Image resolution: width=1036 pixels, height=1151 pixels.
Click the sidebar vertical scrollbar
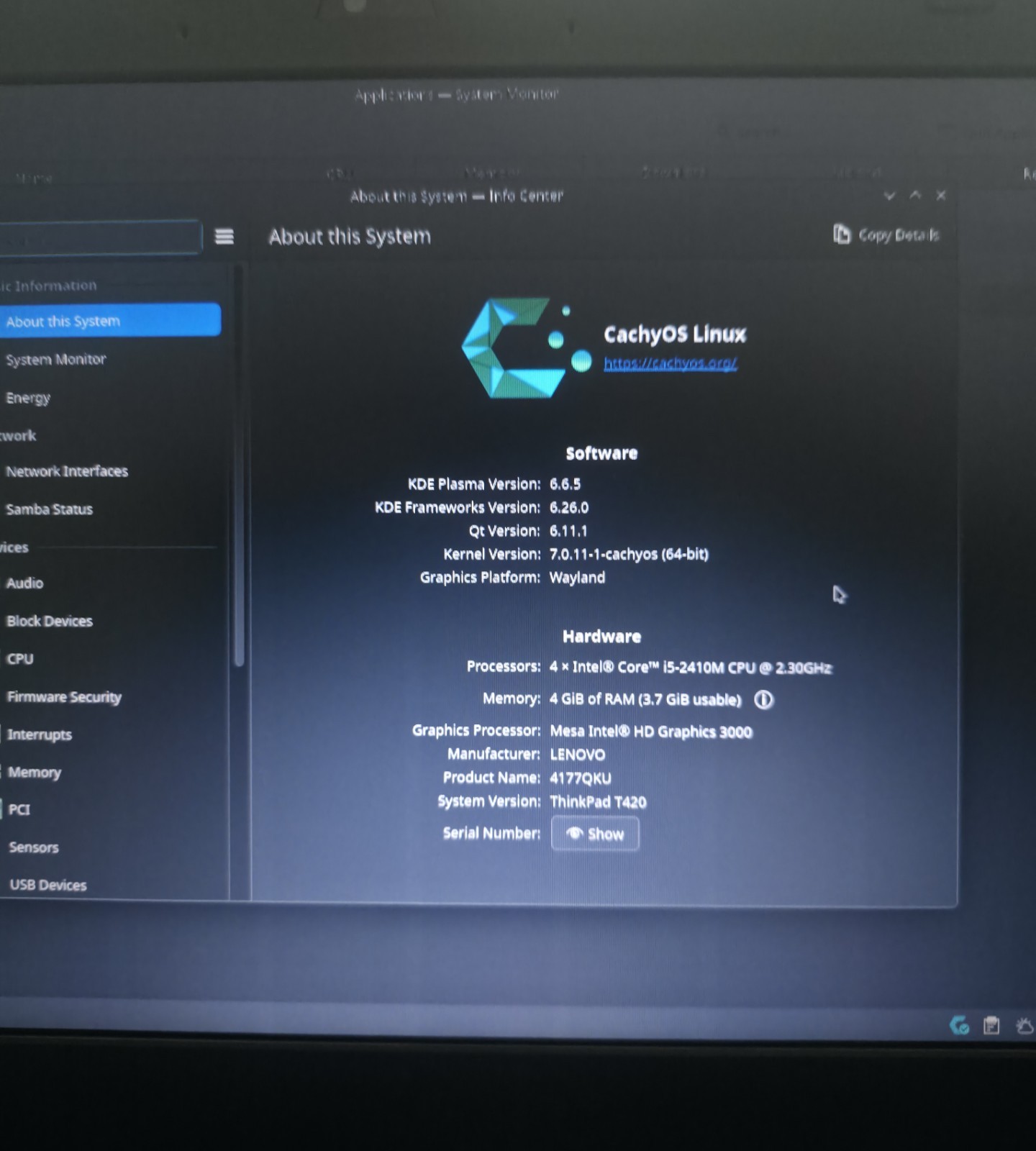(239, 468)
